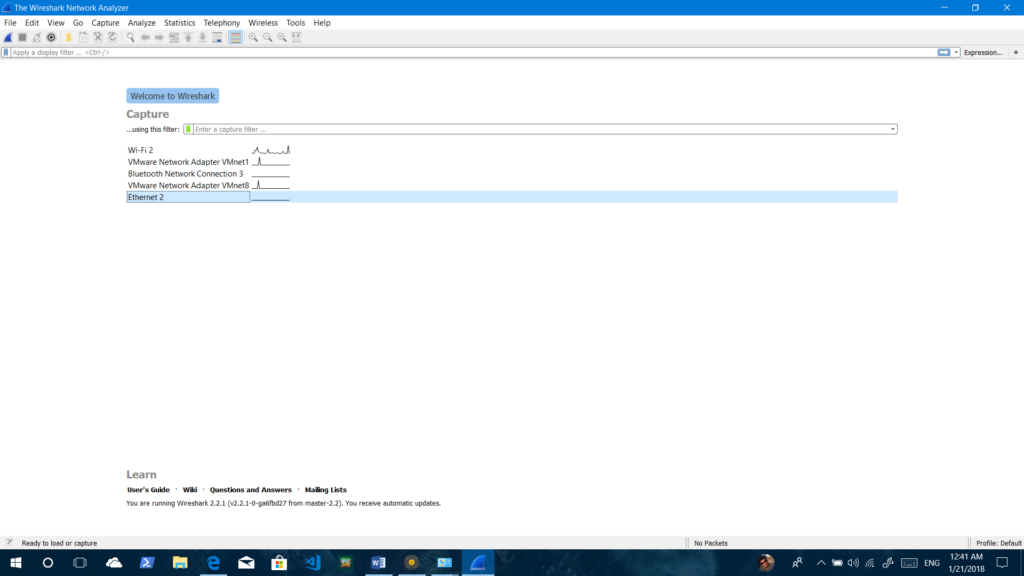Image resolution: width=1024 pixels, height=576 pixels.
Task: Start capturing packets with the shark fin icon
Action: pyautogui.click(x=8, y=37)
